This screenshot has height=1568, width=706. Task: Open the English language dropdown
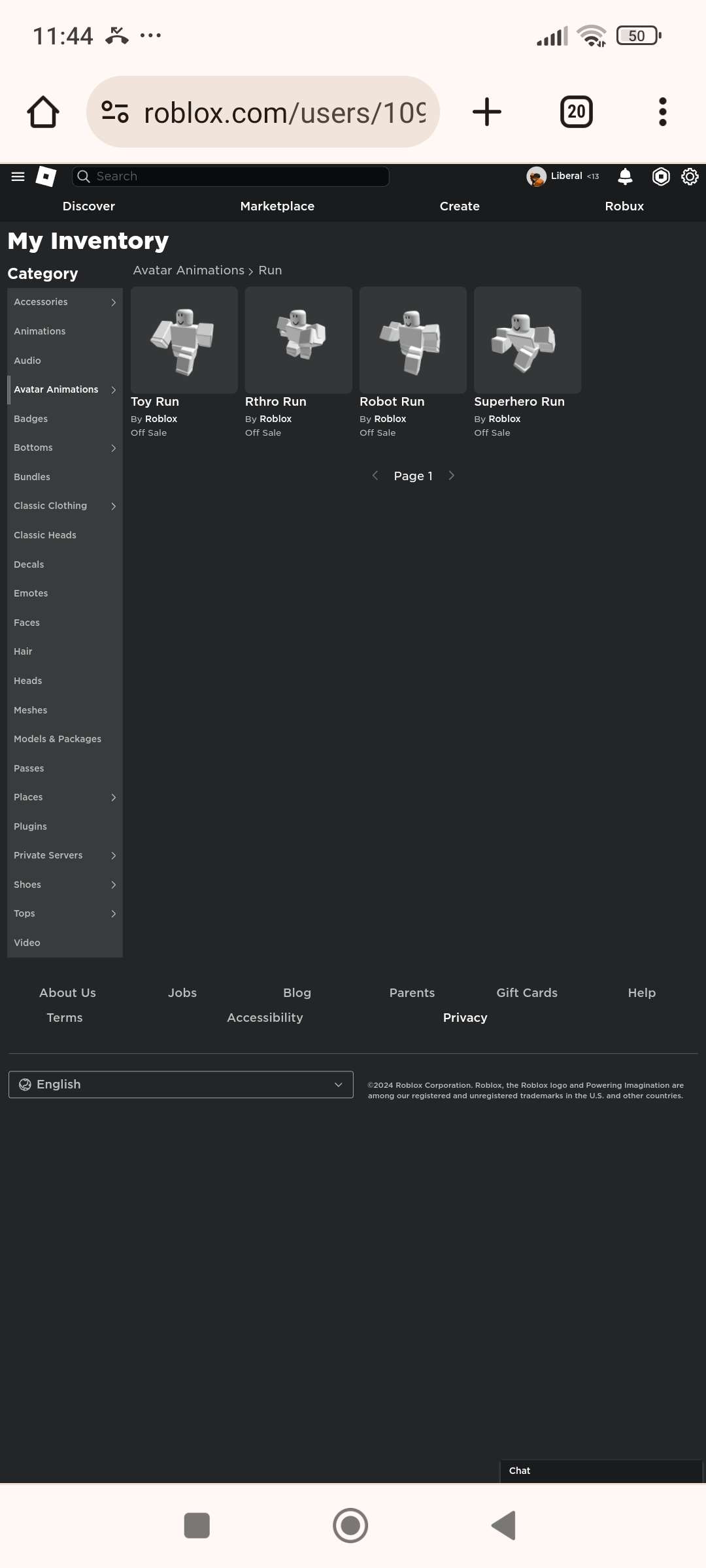[x=181, y=1085]
